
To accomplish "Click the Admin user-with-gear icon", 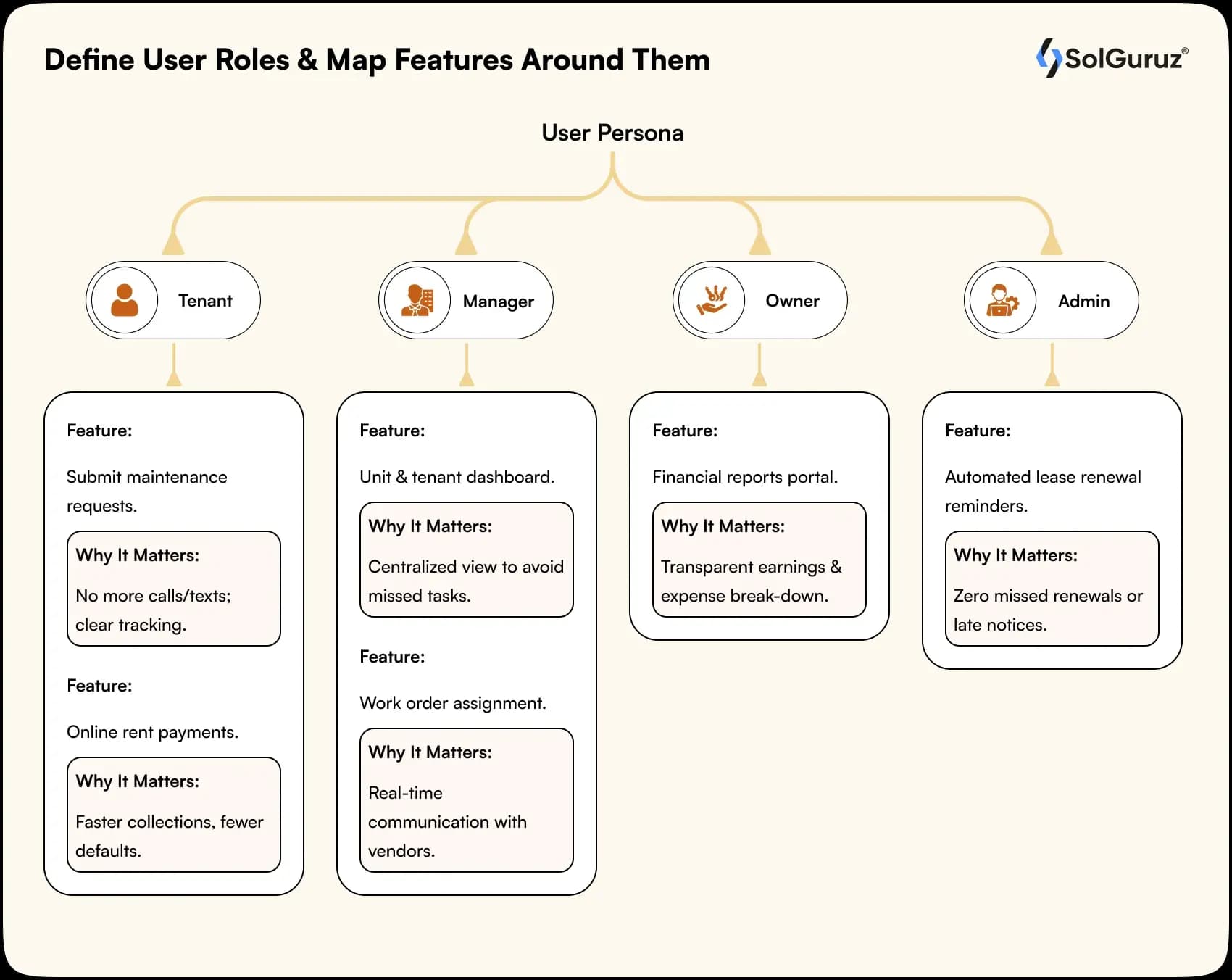I will click(x=1002, y=300).
